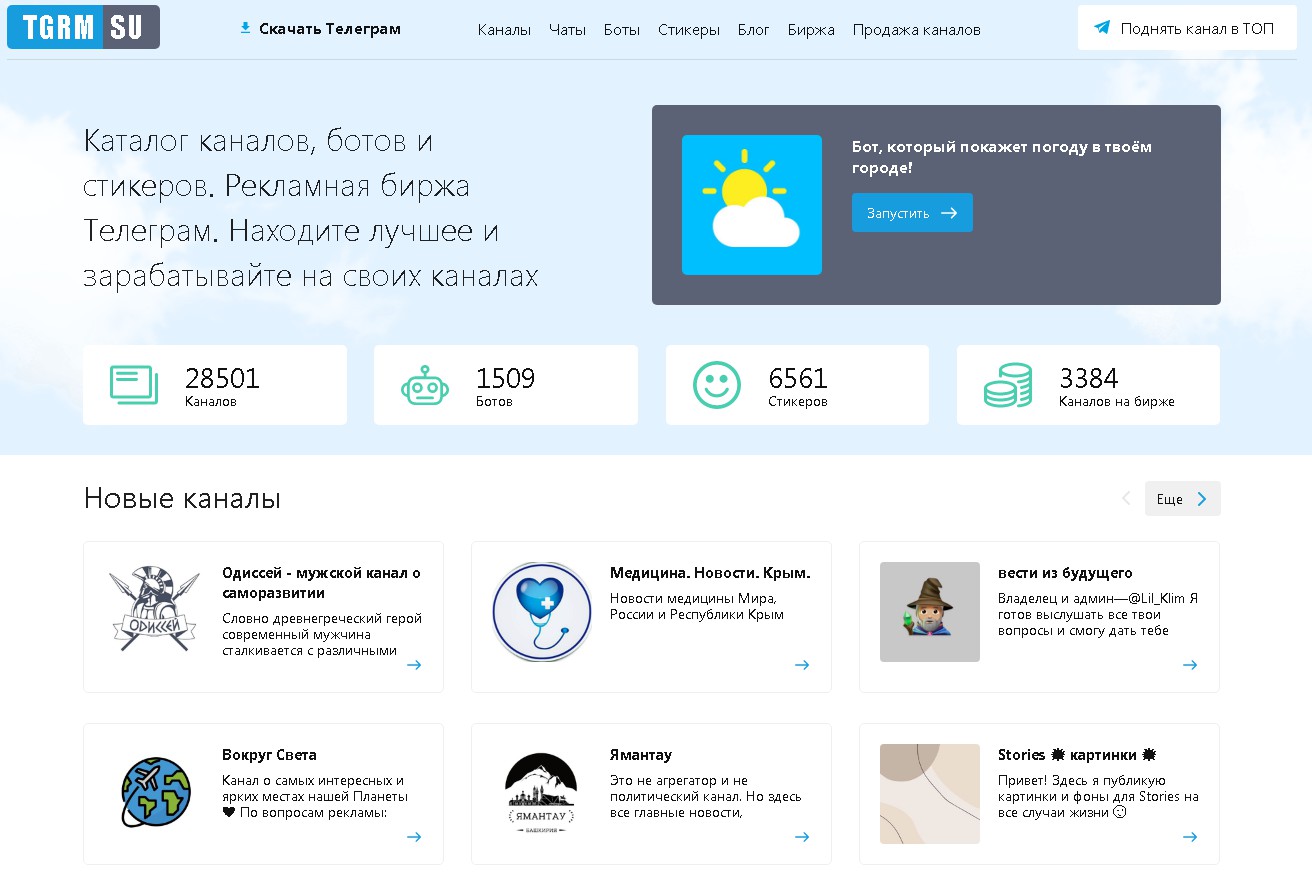The image size is (1312, 885).
Task: Open the Stories картинки title
Action: tap(1077, 755)
